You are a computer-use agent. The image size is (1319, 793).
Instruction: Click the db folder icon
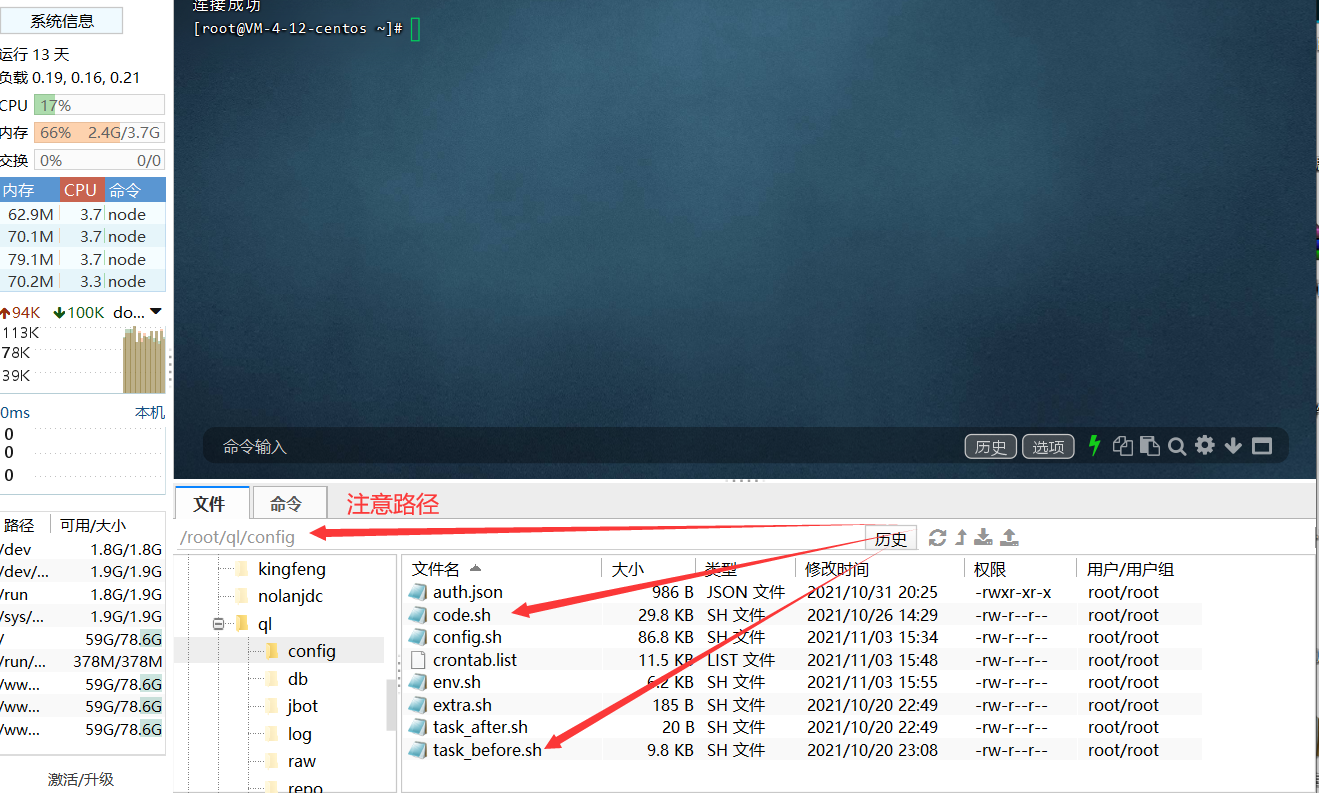pyautogui.click(x=270, y=679)
